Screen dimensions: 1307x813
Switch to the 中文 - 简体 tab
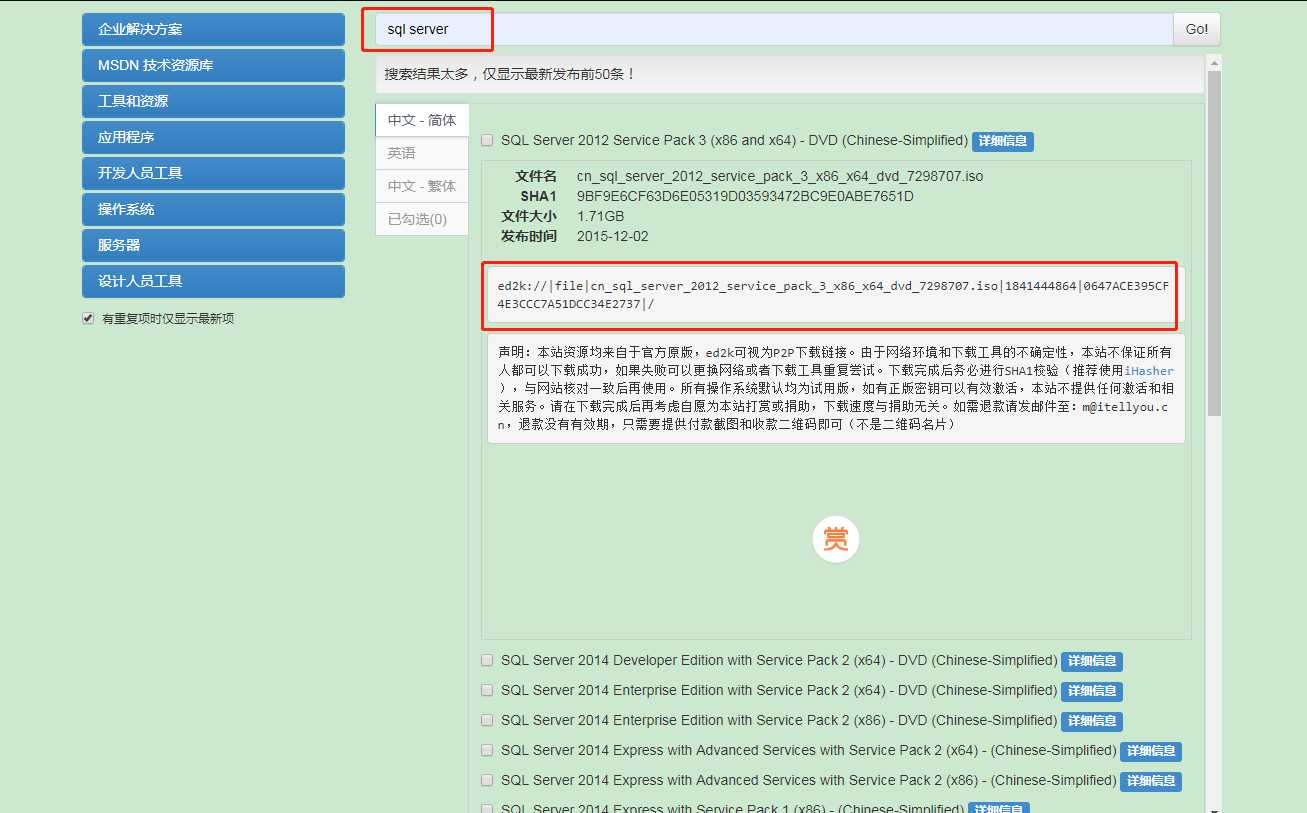point(422,120)
